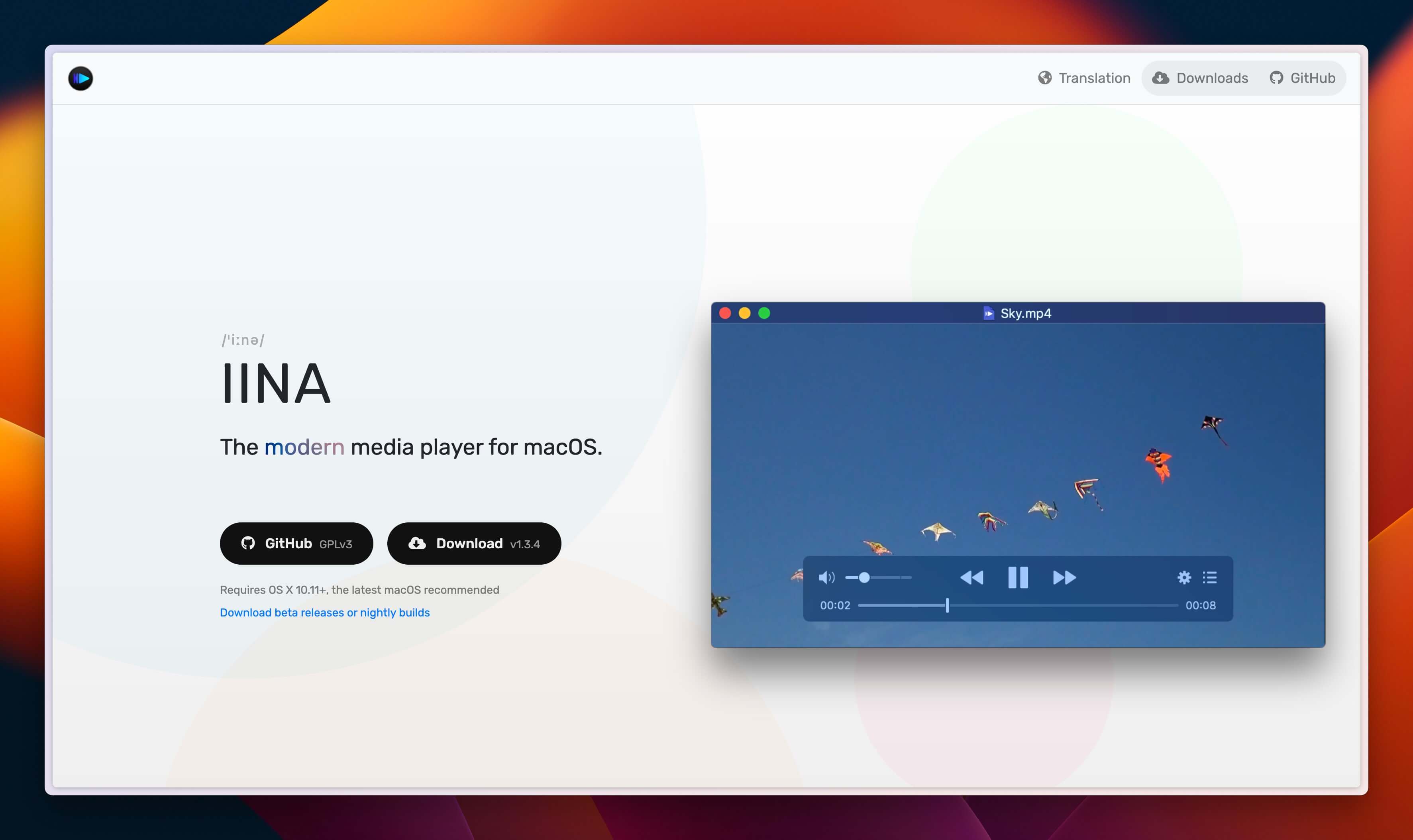
Task: Open Downloads in the top navigation
Action: click(1200, 78)
